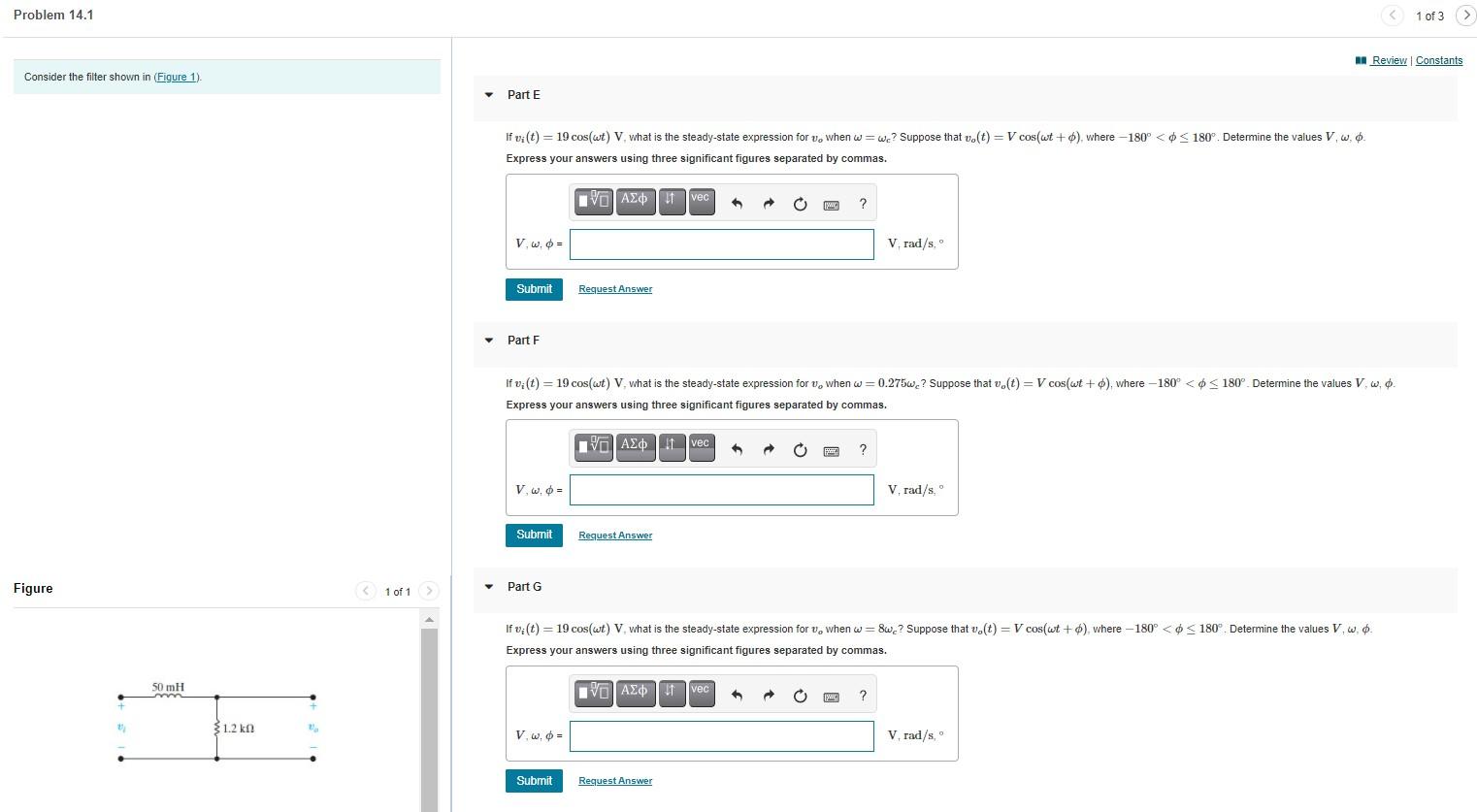
Task: Open ΑΣΦ symbol palette in Part G editor
Action: 635,694
